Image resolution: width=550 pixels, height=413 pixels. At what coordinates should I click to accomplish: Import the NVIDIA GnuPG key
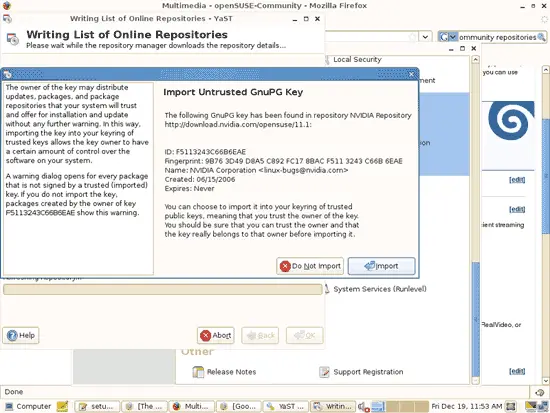(381, 266)
